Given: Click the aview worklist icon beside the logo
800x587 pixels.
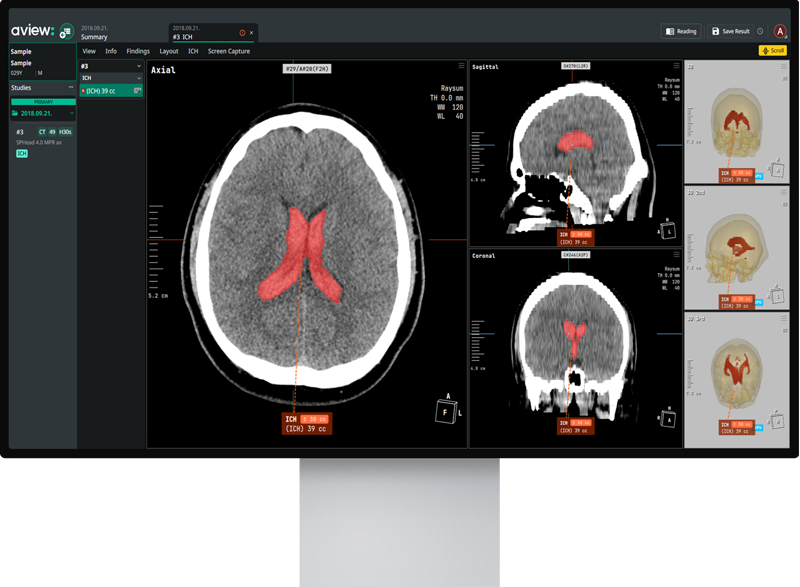Looking at the screenshot, I should point(66,32).
